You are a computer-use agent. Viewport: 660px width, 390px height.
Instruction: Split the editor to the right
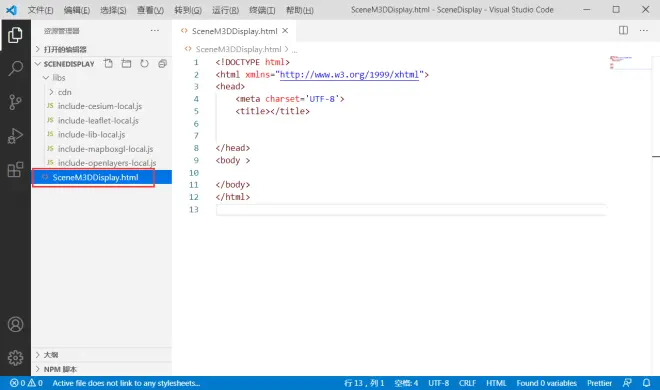[x=623, y=30]
